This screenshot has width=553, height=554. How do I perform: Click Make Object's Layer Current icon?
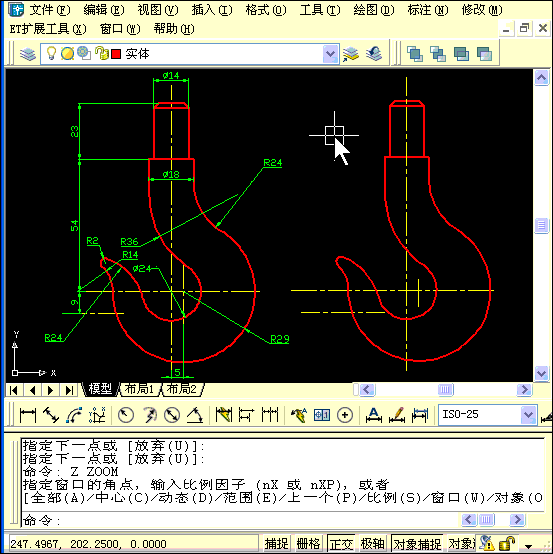[x=351, y=54]
